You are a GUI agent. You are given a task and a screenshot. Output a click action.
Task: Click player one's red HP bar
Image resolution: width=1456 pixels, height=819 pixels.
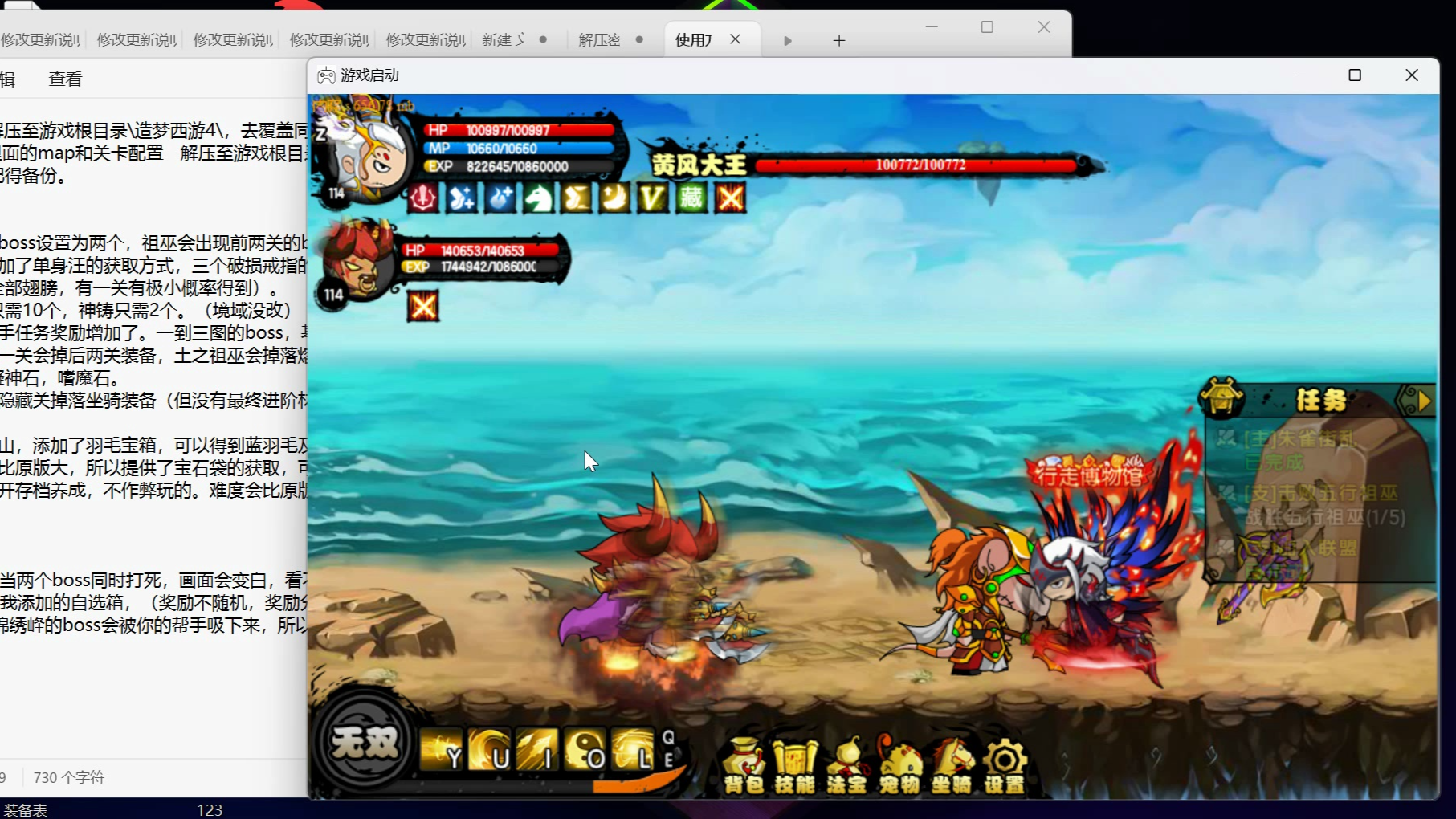(520, 130)
